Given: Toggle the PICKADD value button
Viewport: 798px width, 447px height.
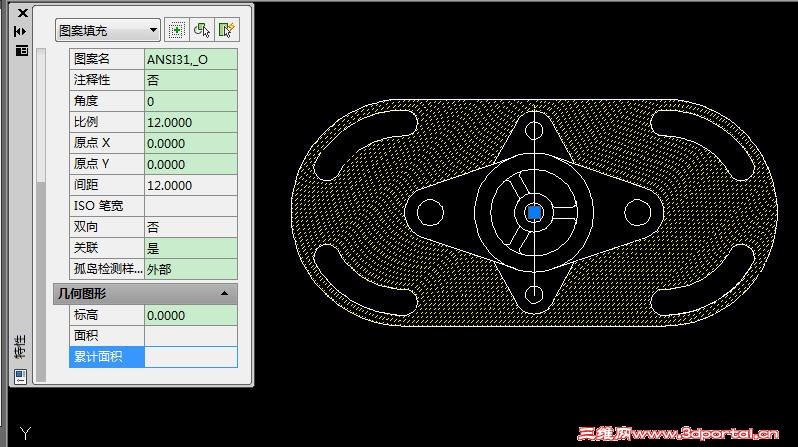Looking at the screenshot, I should [x=176, y=31].
